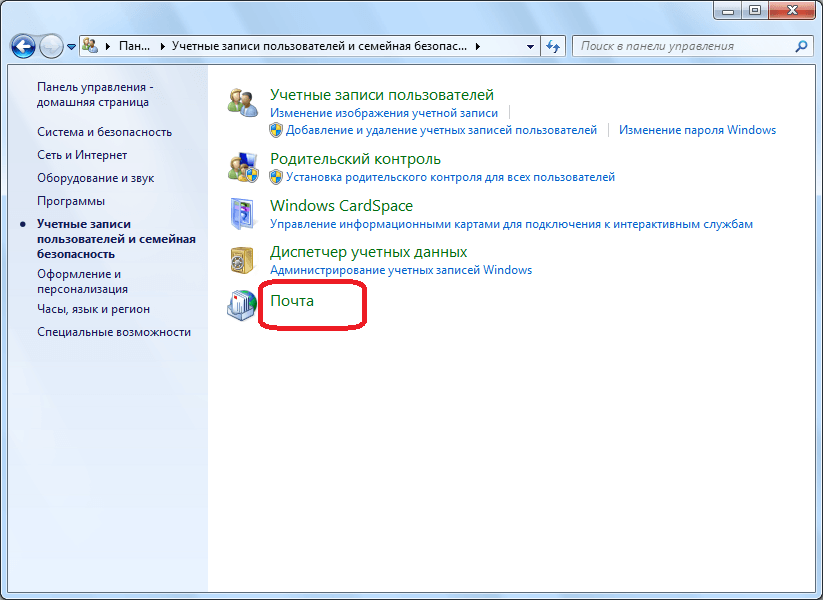
Task: Go back using the Back arrow button
Action: 24,46
